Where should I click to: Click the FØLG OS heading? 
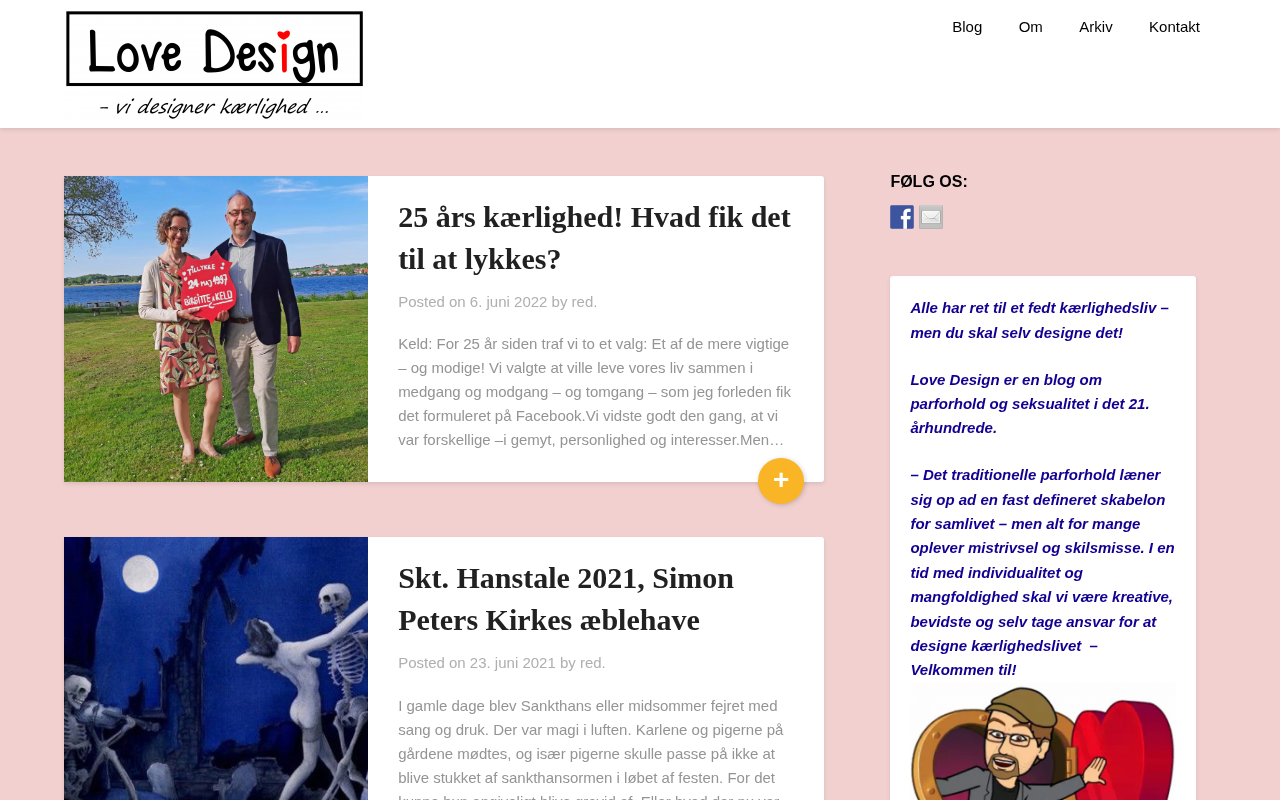click(x=929, y=182)
